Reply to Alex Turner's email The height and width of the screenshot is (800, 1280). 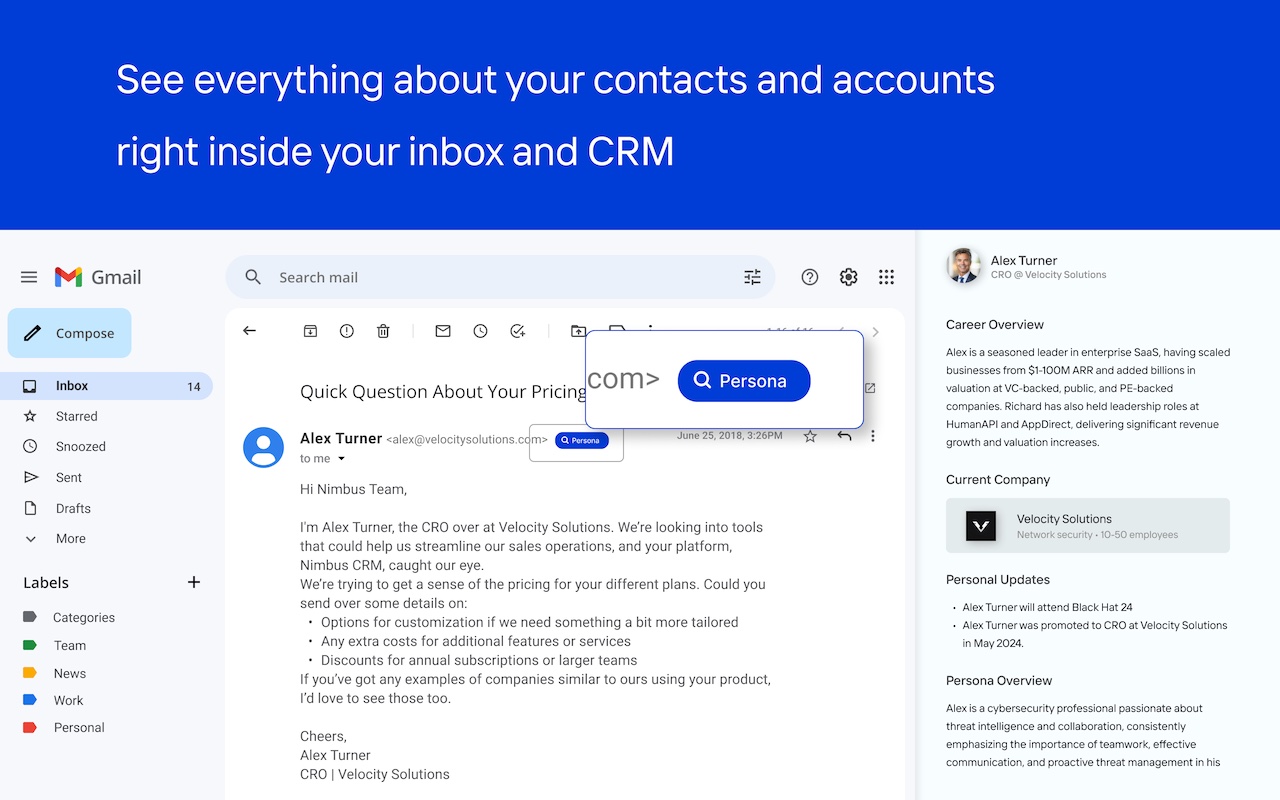[x=845, y=436]
